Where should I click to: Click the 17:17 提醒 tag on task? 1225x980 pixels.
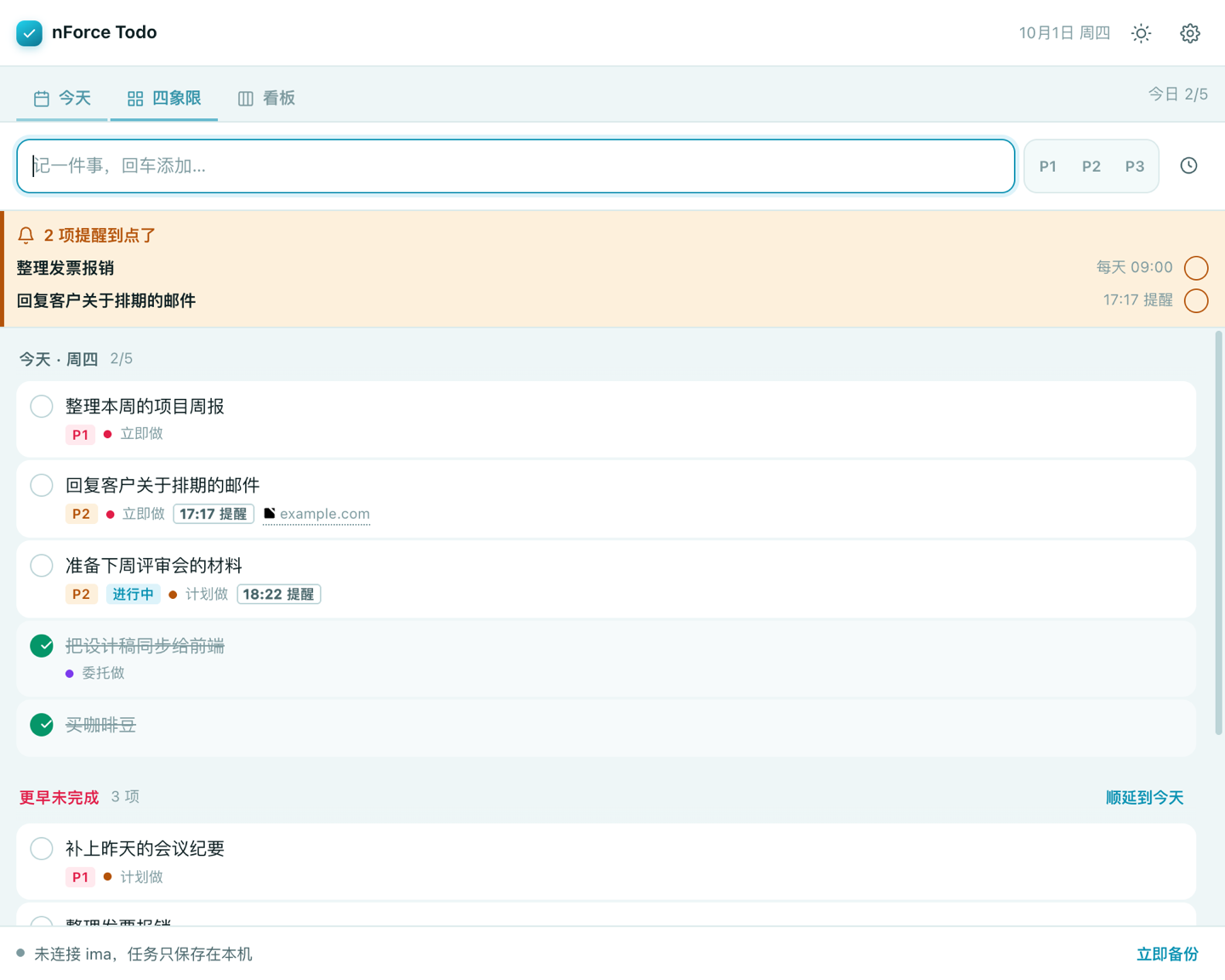pyautogui.click(x=214, y=514)
